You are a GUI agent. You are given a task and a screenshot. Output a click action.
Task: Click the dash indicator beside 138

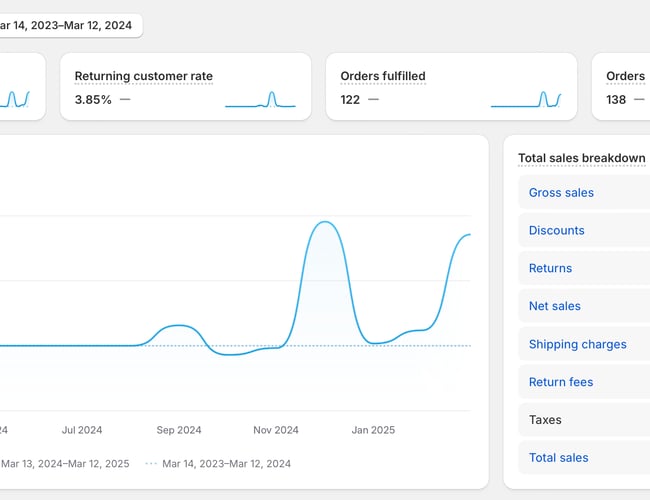pos(638,99)
